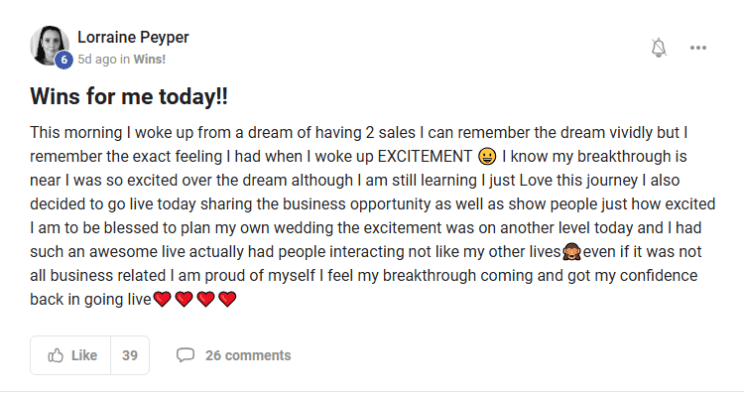Viewport: 744px width, 400px height.
Task: Open the post titled Wins for me today!!
Action: 129,96
